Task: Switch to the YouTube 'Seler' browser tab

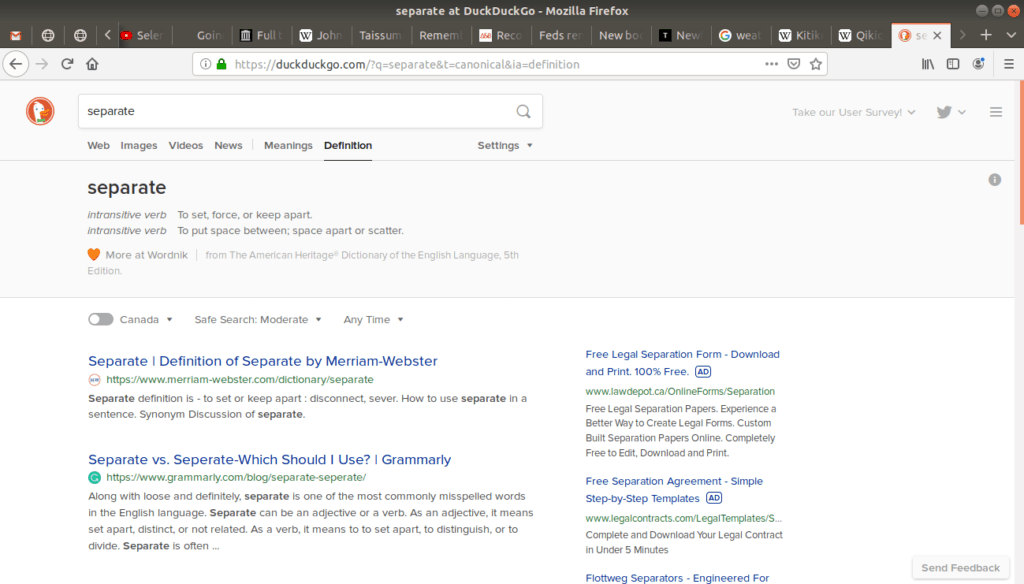Action: [144, 35]
